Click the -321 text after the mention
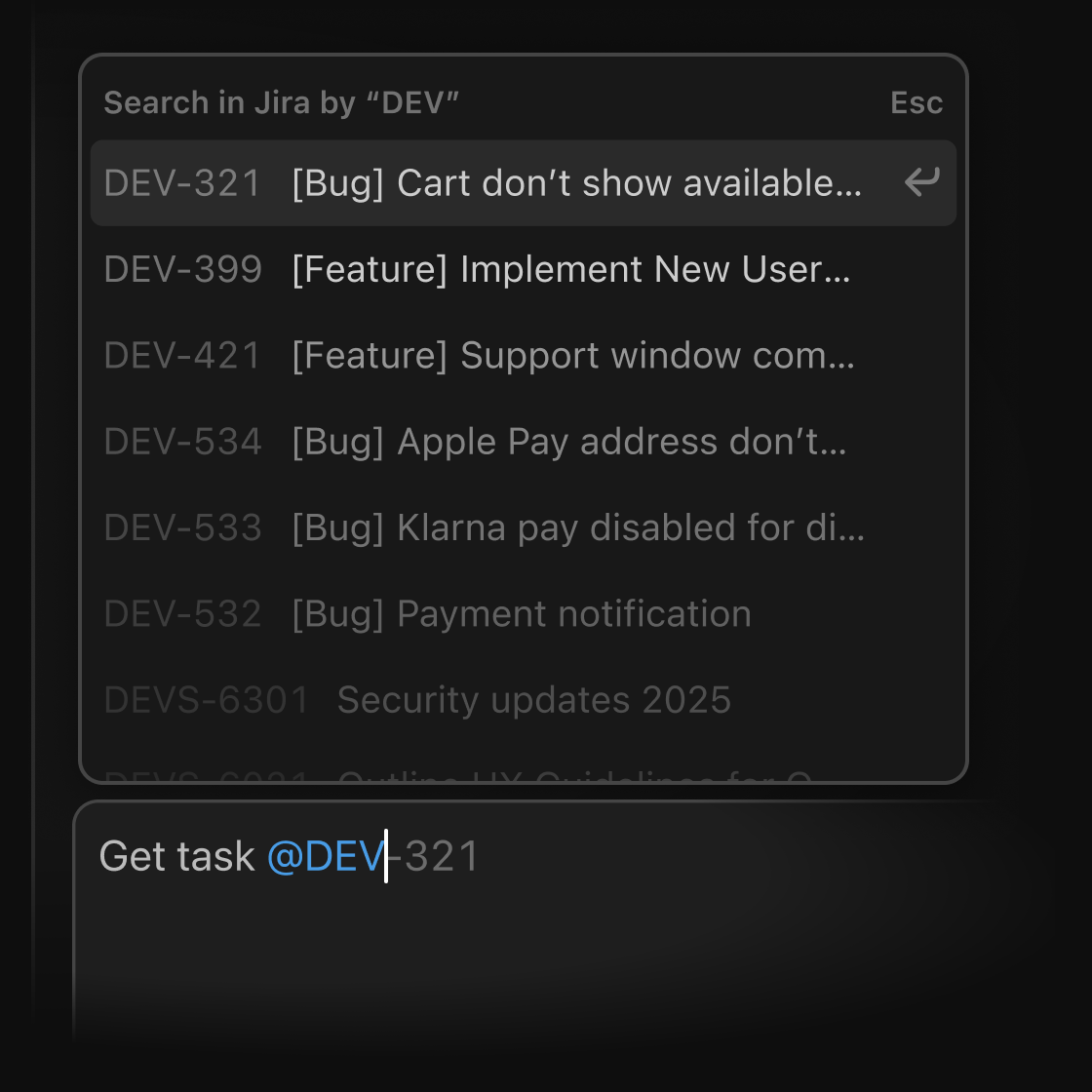Image resolution: width=1092 pixels, height=1092 pixels. tap(434, 855)
